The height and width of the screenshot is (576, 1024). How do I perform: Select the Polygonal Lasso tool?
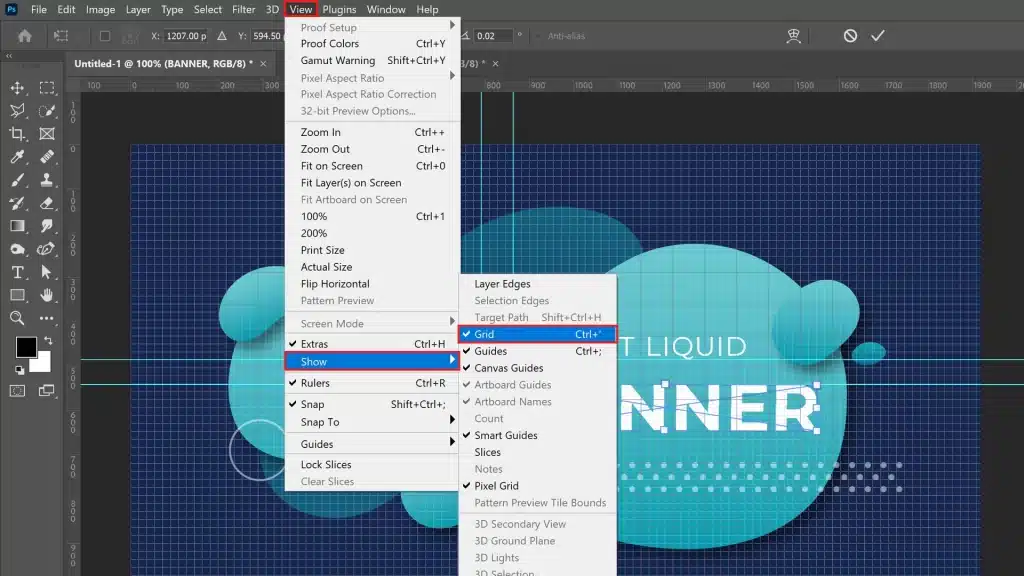click(18, 110)
